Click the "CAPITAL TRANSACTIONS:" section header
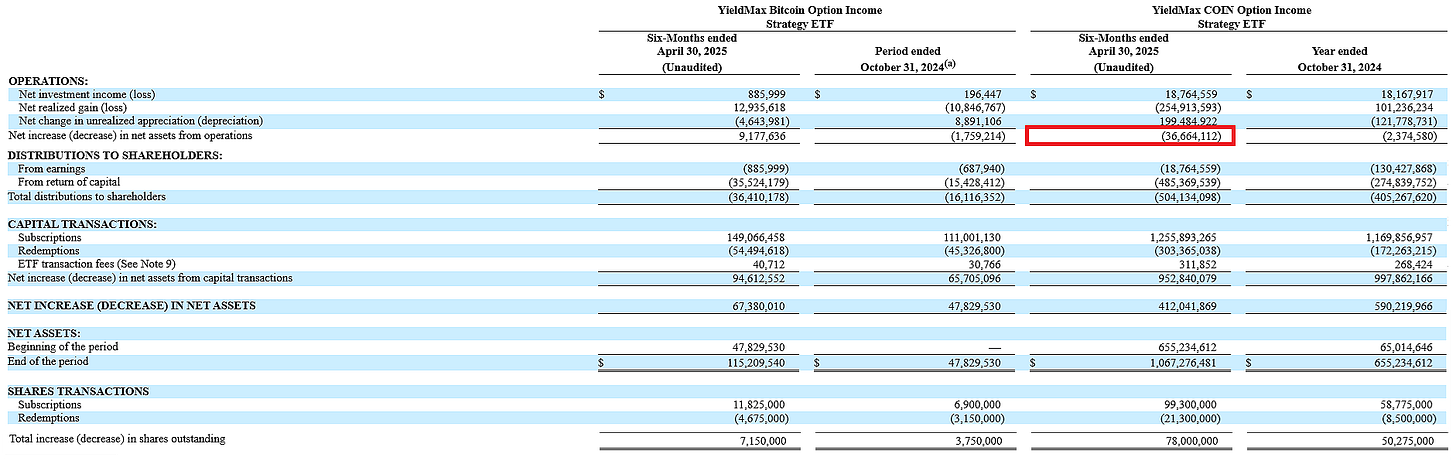The width and height of the screenshot is (1456, 460). tap(82, 224)
